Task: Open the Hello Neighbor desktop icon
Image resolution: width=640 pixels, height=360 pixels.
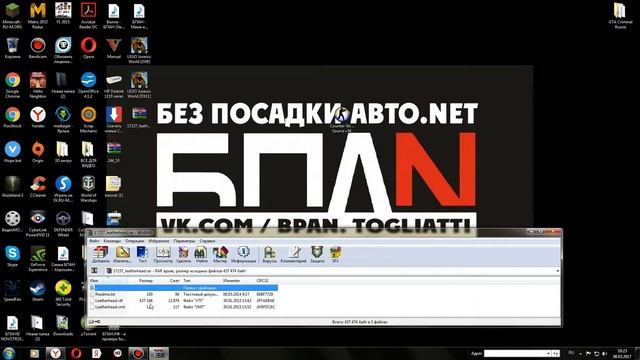Action: point(38,85)
